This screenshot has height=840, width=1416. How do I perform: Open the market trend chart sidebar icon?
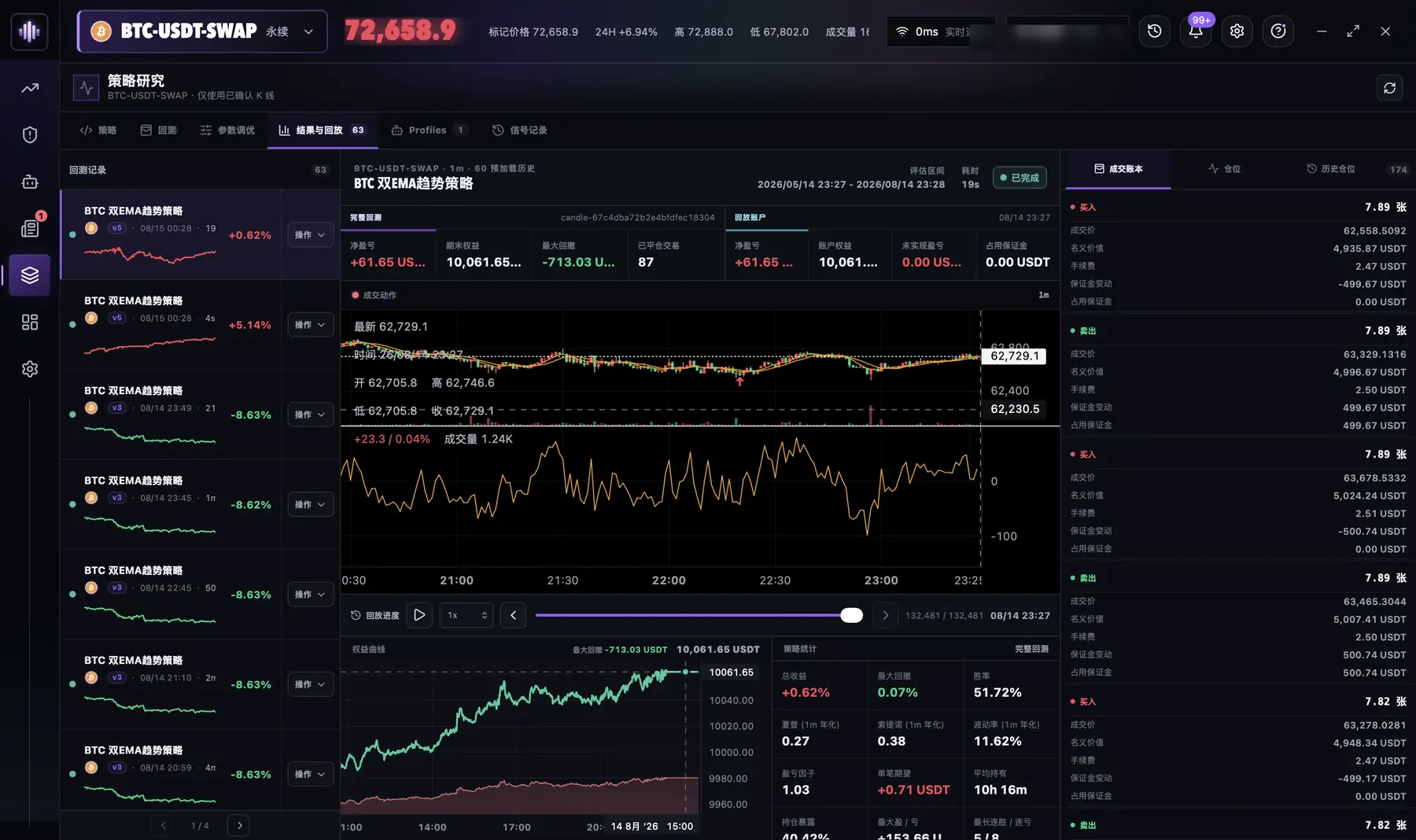tap(30, 88)
